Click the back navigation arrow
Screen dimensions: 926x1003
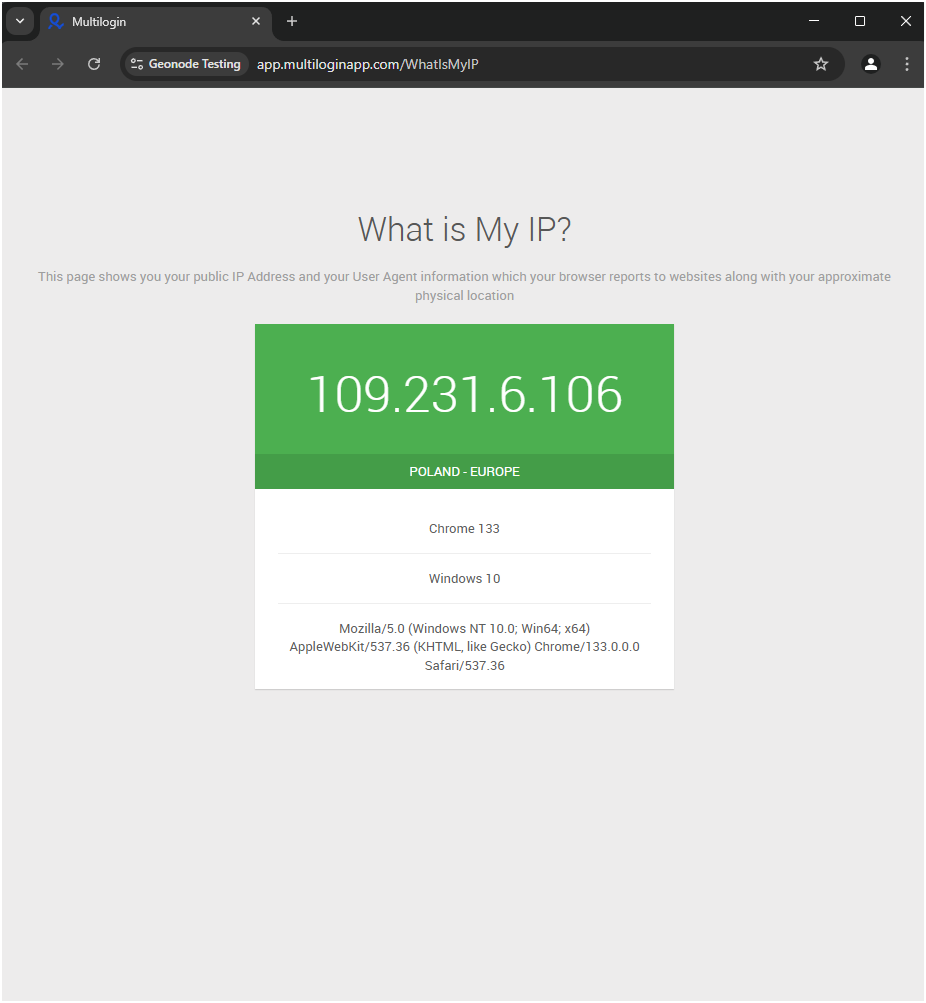click(x=21, y=63)
